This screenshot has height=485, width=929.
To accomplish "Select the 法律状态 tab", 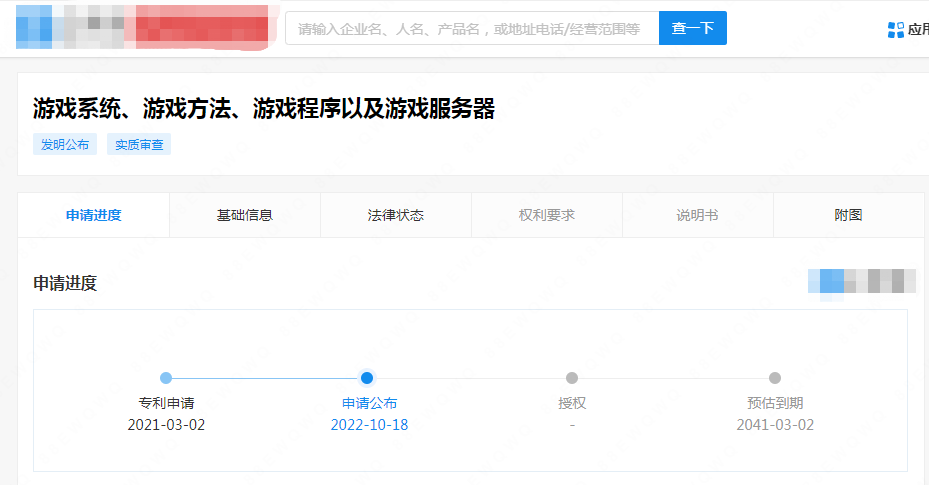I will coord(396,215).
